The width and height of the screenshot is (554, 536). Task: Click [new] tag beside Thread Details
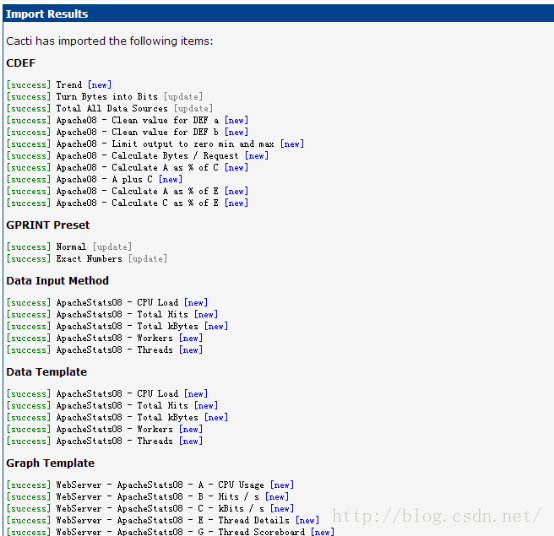[307, 520]
